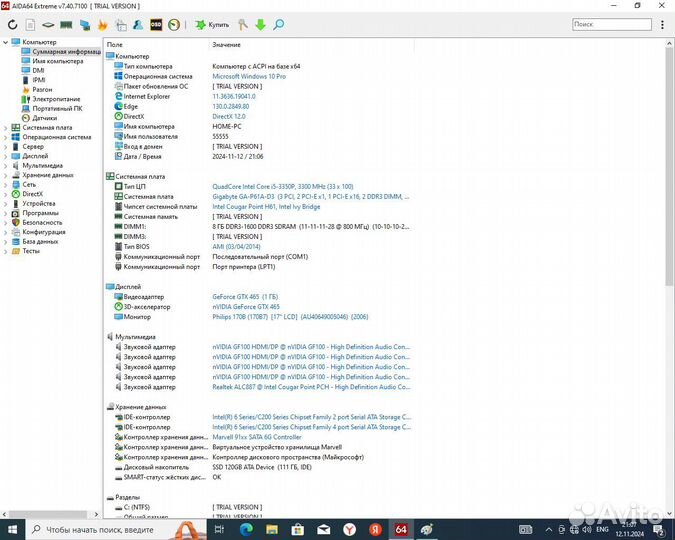Click the Купить buy button
The height and width of the screenshot is (540, 675).
pyautogui.click(x=212, y=25)
